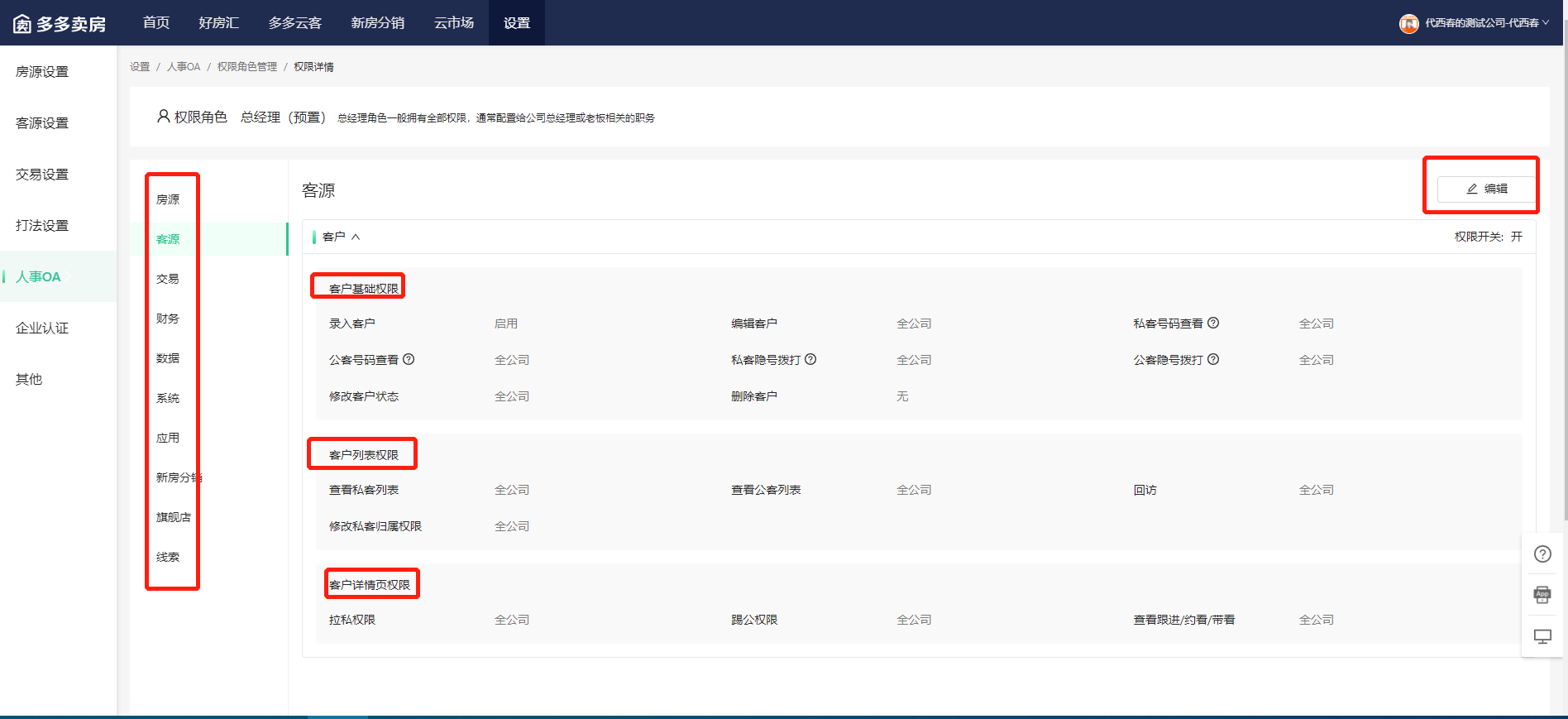Select 房源 permission category

tap(168, 199)
